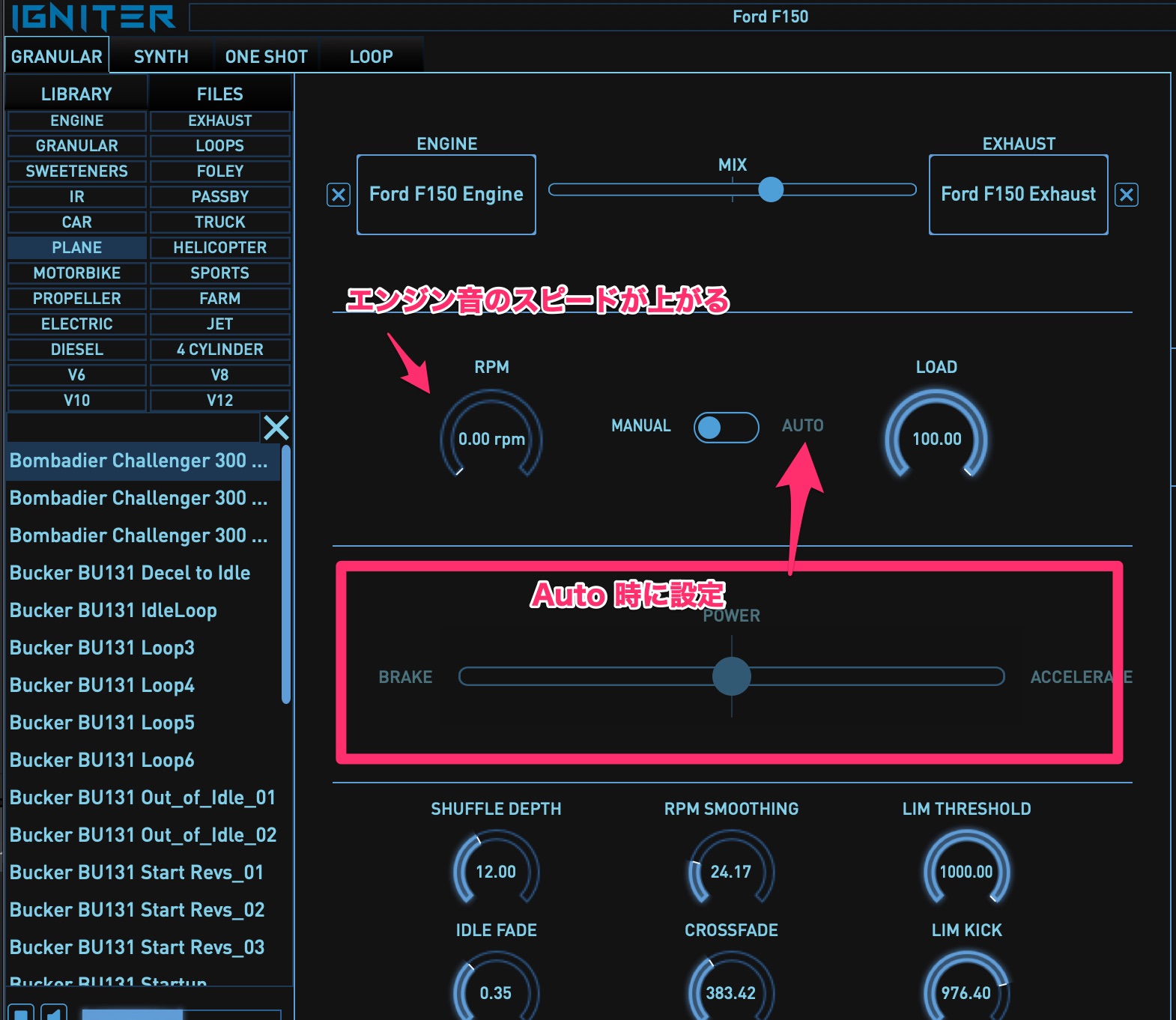Deselect the PLANE filter tag
Viewport: 1176px width, 1020px height.
77,248
